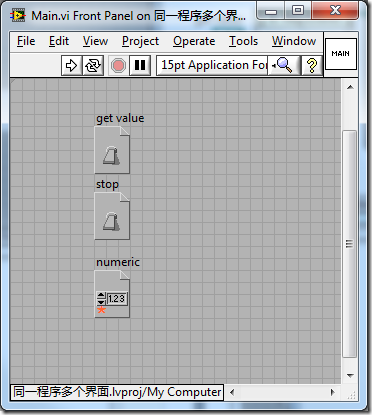
Task: Open the Project menu
Action: point(140,41)
